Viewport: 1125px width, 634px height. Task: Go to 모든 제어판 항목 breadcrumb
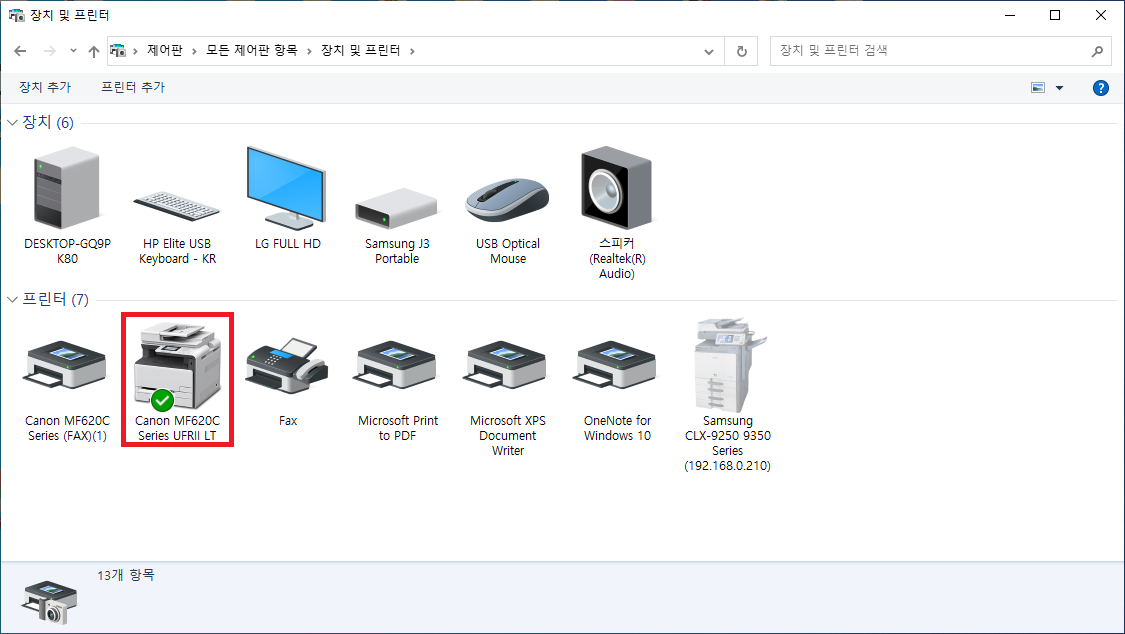252,51
